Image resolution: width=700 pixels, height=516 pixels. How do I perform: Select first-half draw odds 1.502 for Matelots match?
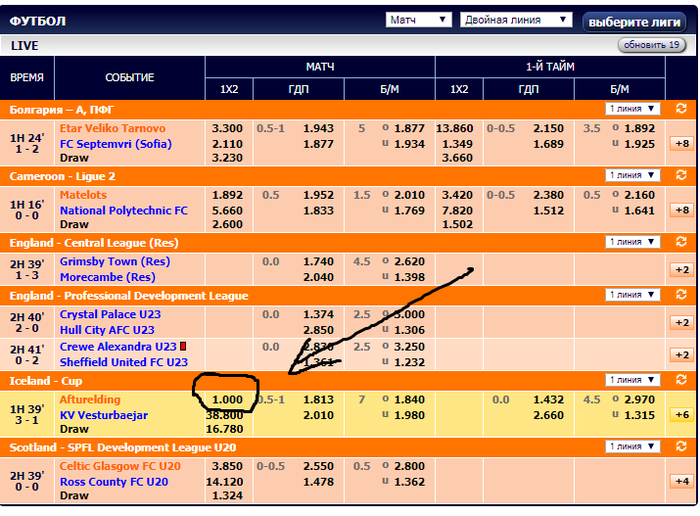(457, 225)
